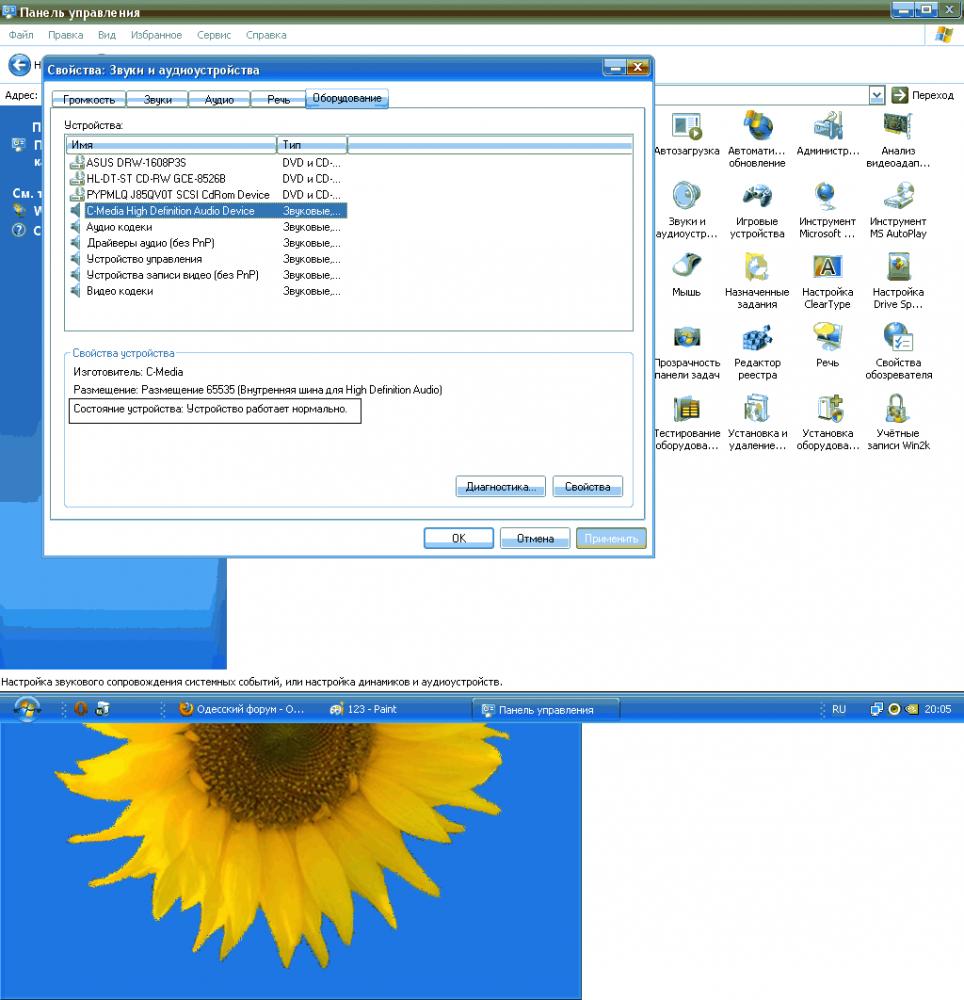Launch Редактор реестра registry editor icon

pos(757,339)
